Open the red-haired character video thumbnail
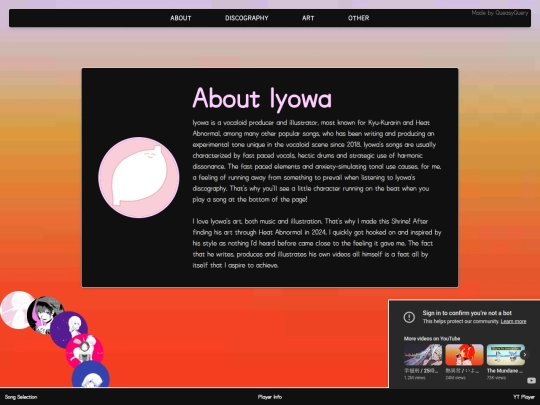The width and height of the screenshot is (540, 405). coord(464,355)
